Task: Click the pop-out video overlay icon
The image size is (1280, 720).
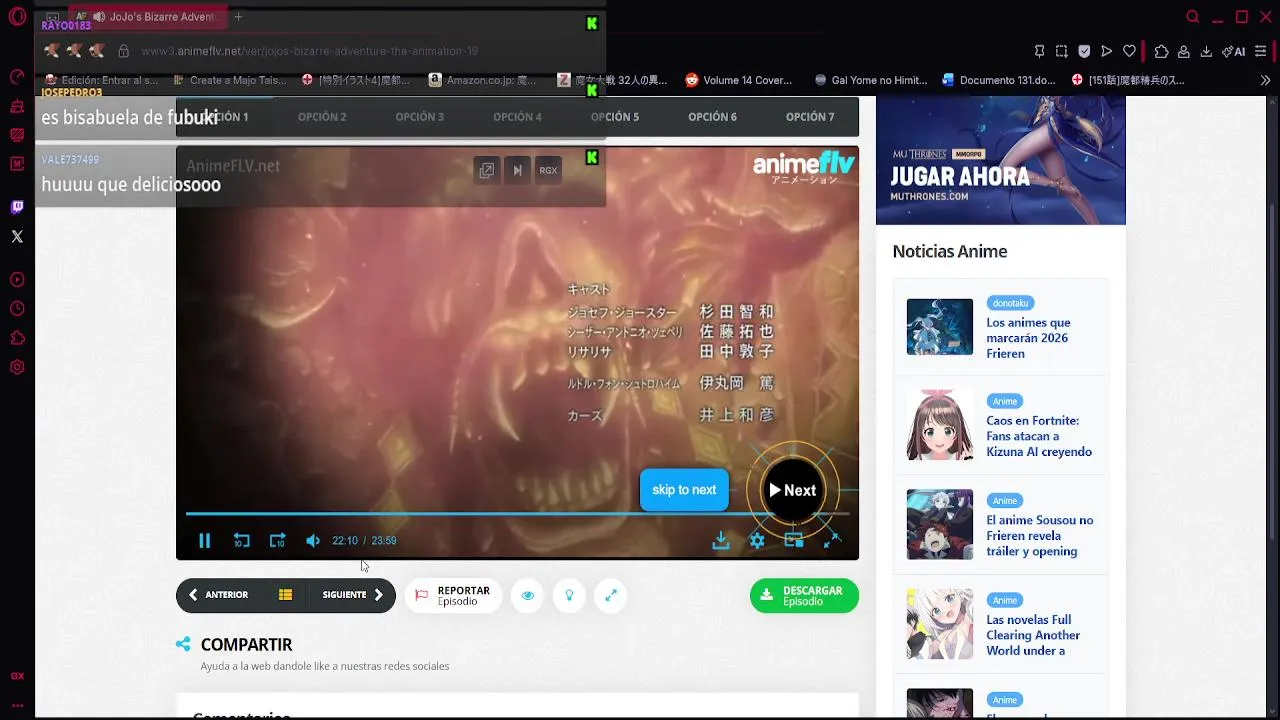Action: pos(486,170)
